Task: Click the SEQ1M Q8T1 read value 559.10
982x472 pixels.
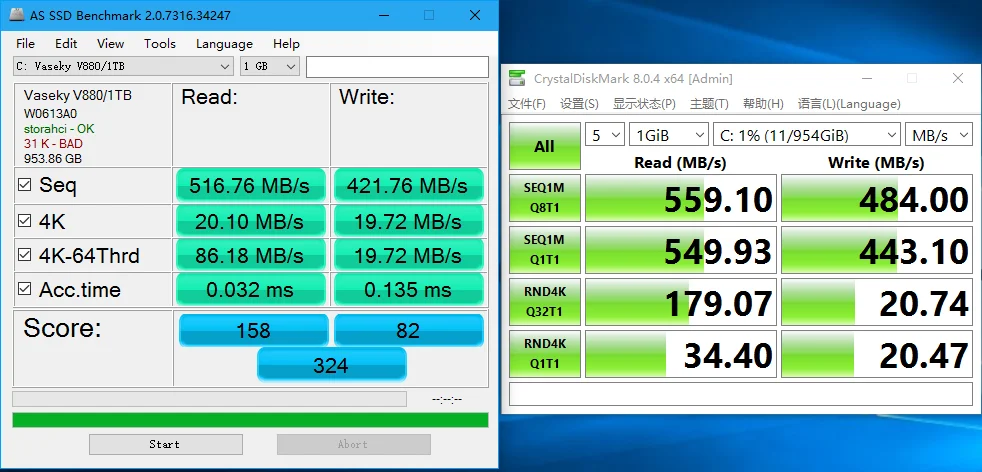Action: click(681, 198)
